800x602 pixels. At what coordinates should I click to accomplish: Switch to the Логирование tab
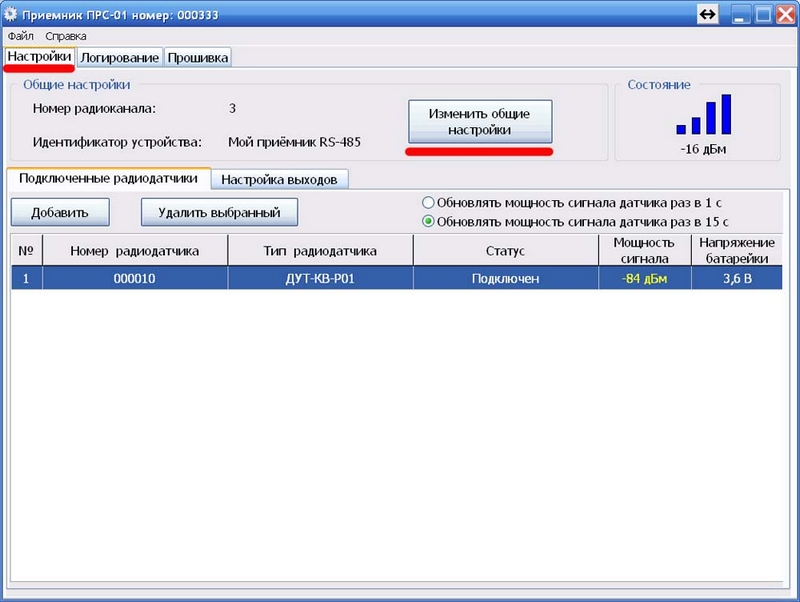coord(120,58)
